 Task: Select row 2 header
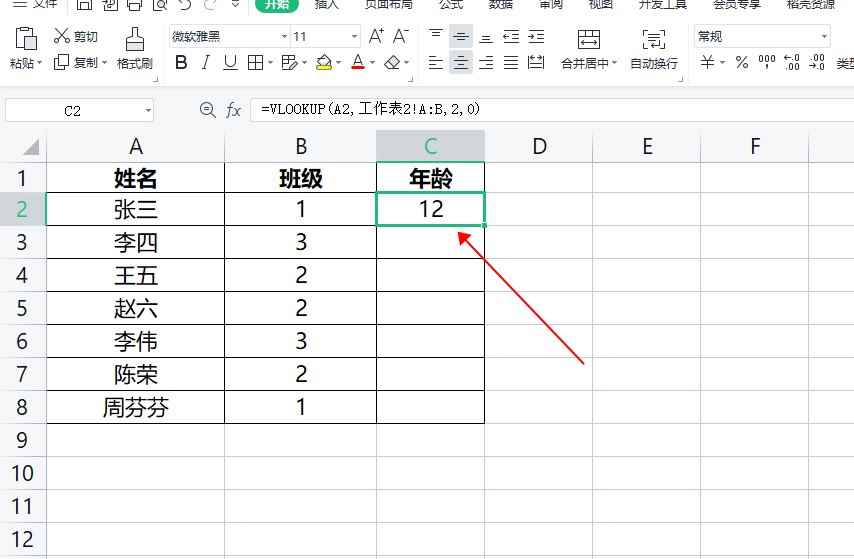tap(22, 209)
